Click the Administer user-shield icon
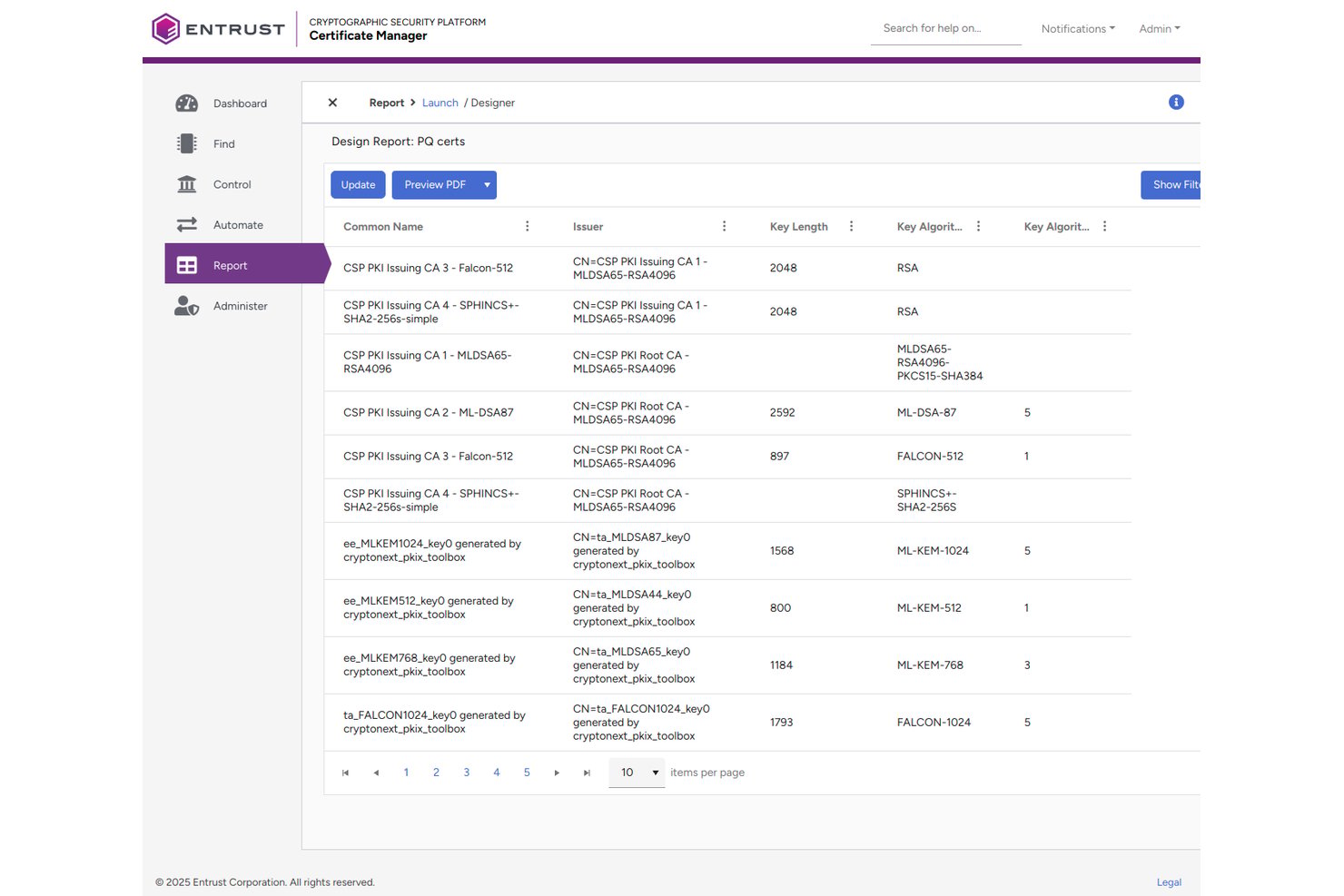1344x896 pixels. tap(187, 306)
